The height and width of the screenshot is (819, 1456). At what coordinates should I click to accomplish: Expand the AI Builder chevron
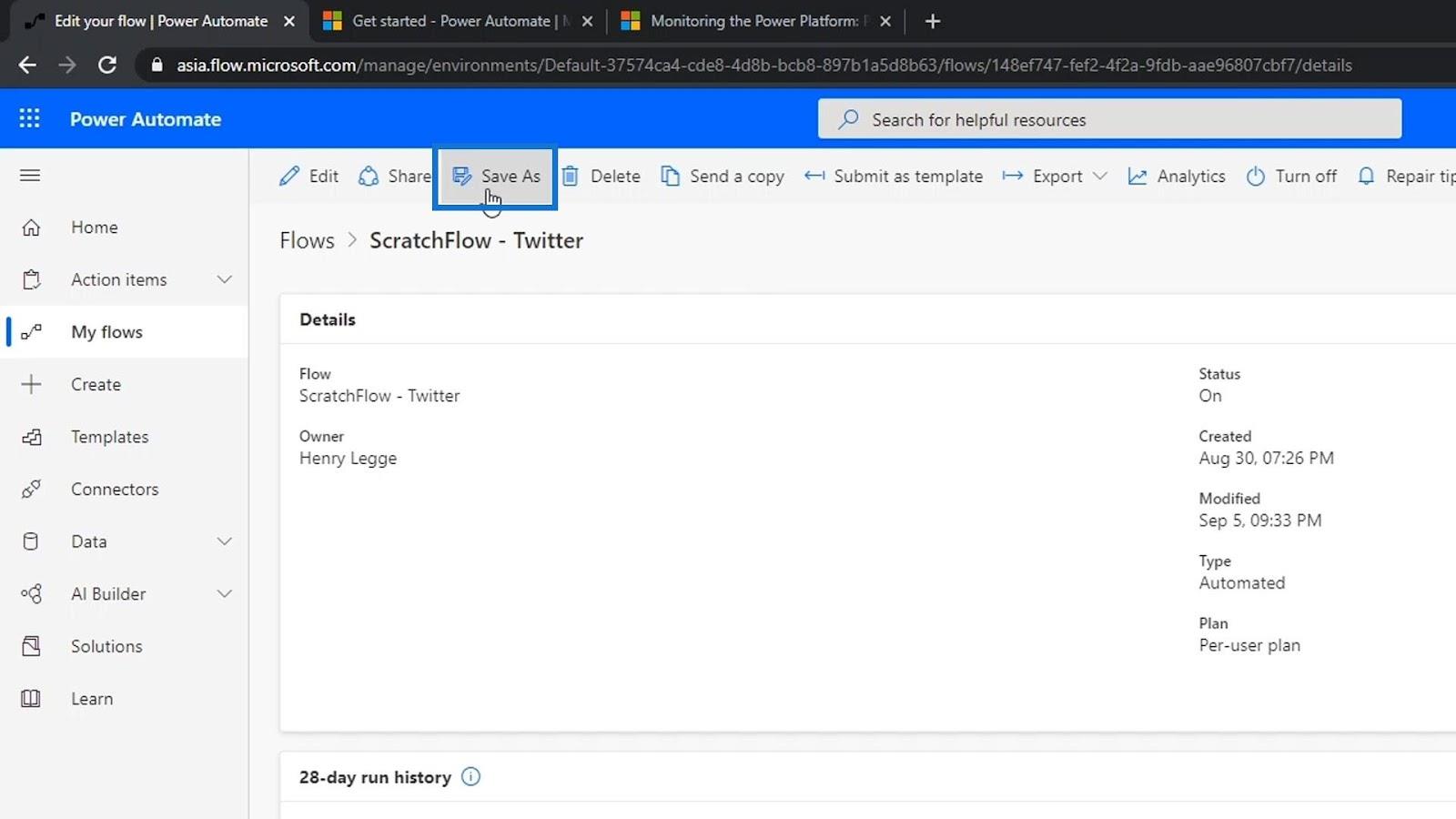225,594
